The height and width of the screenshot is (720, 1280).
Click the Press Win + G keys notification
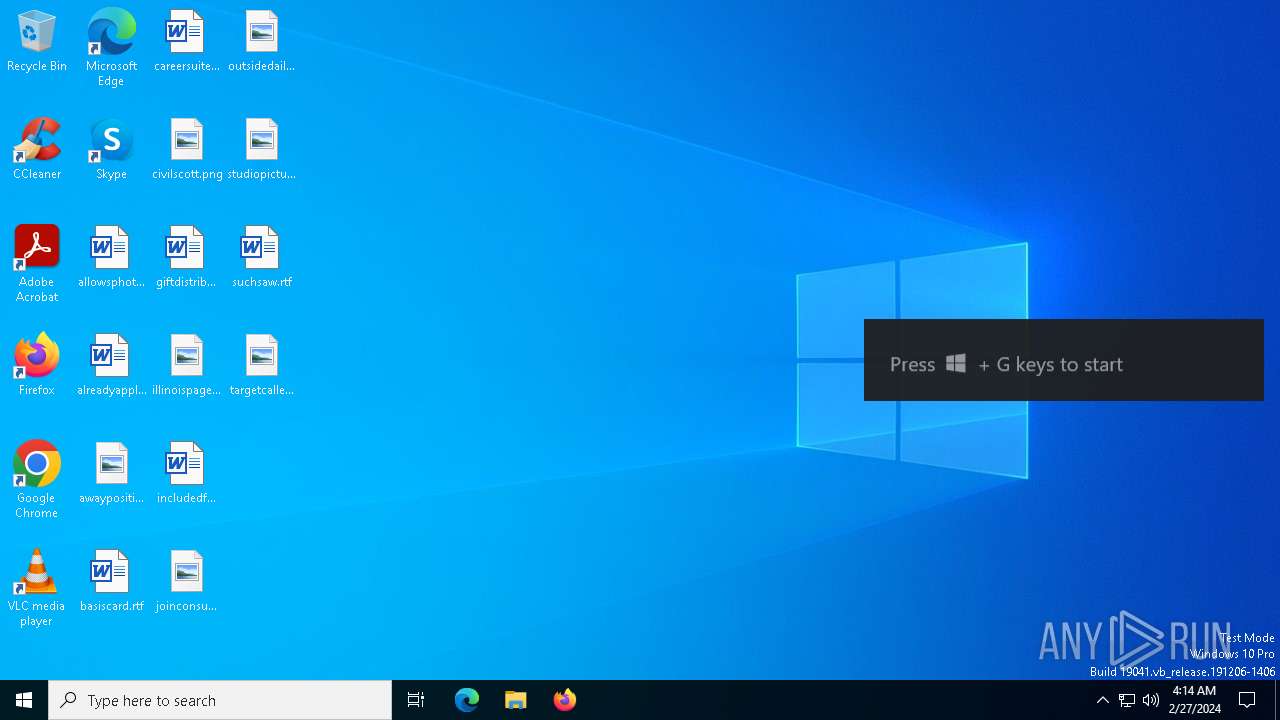click(1064, 360)
